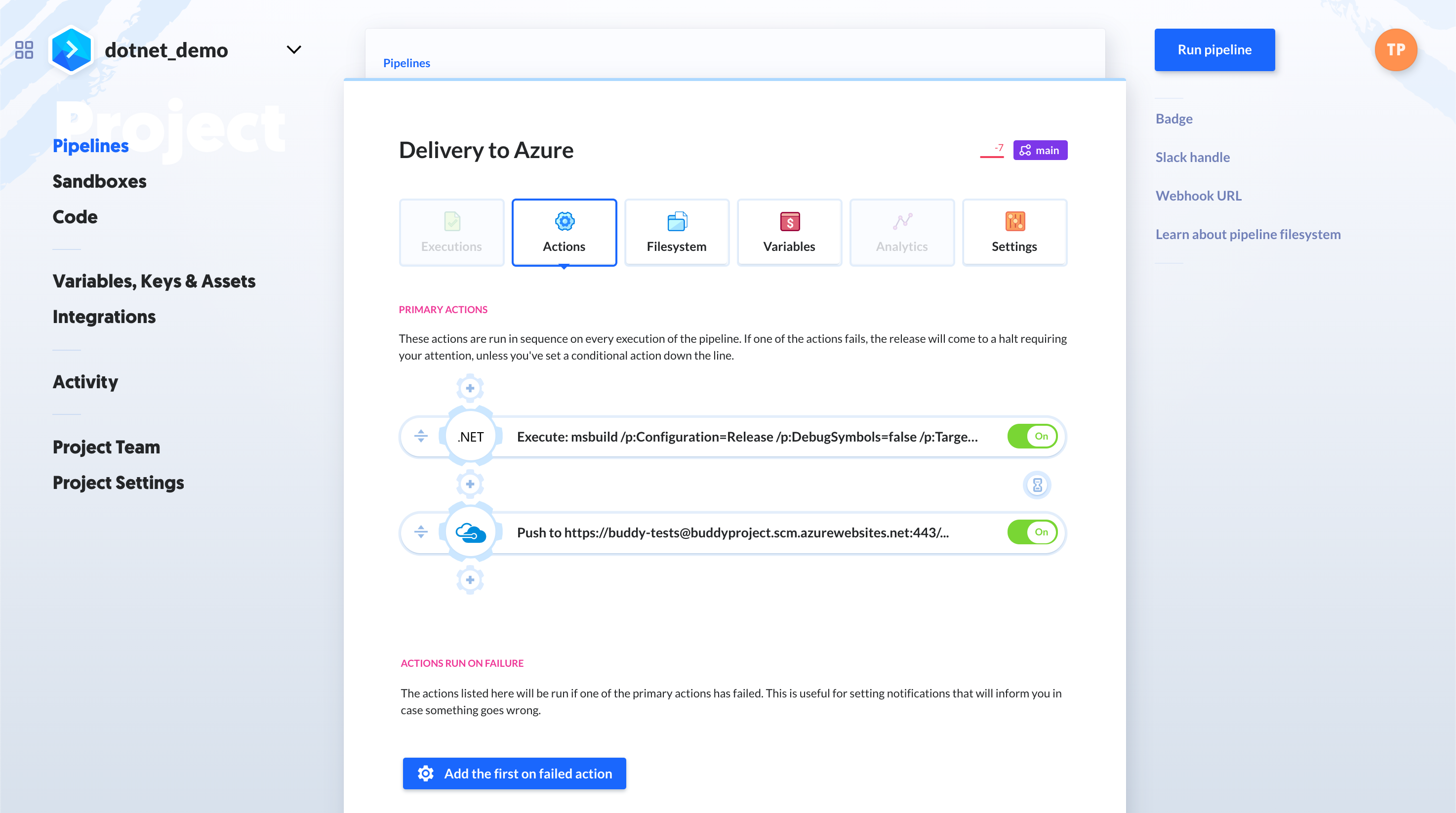Grab the reorder handle of the msbuild action

(x=420, y=437)
